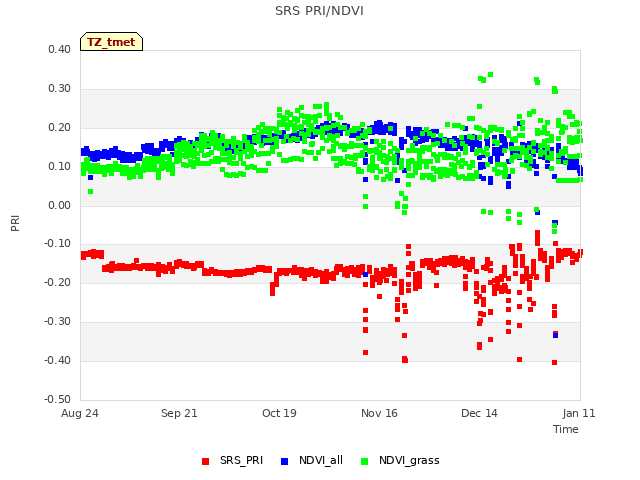The height and width of the screenshot is (480, 640).
Task: Click the Aug 24 x-axis tick label
Action: [80, 413]
